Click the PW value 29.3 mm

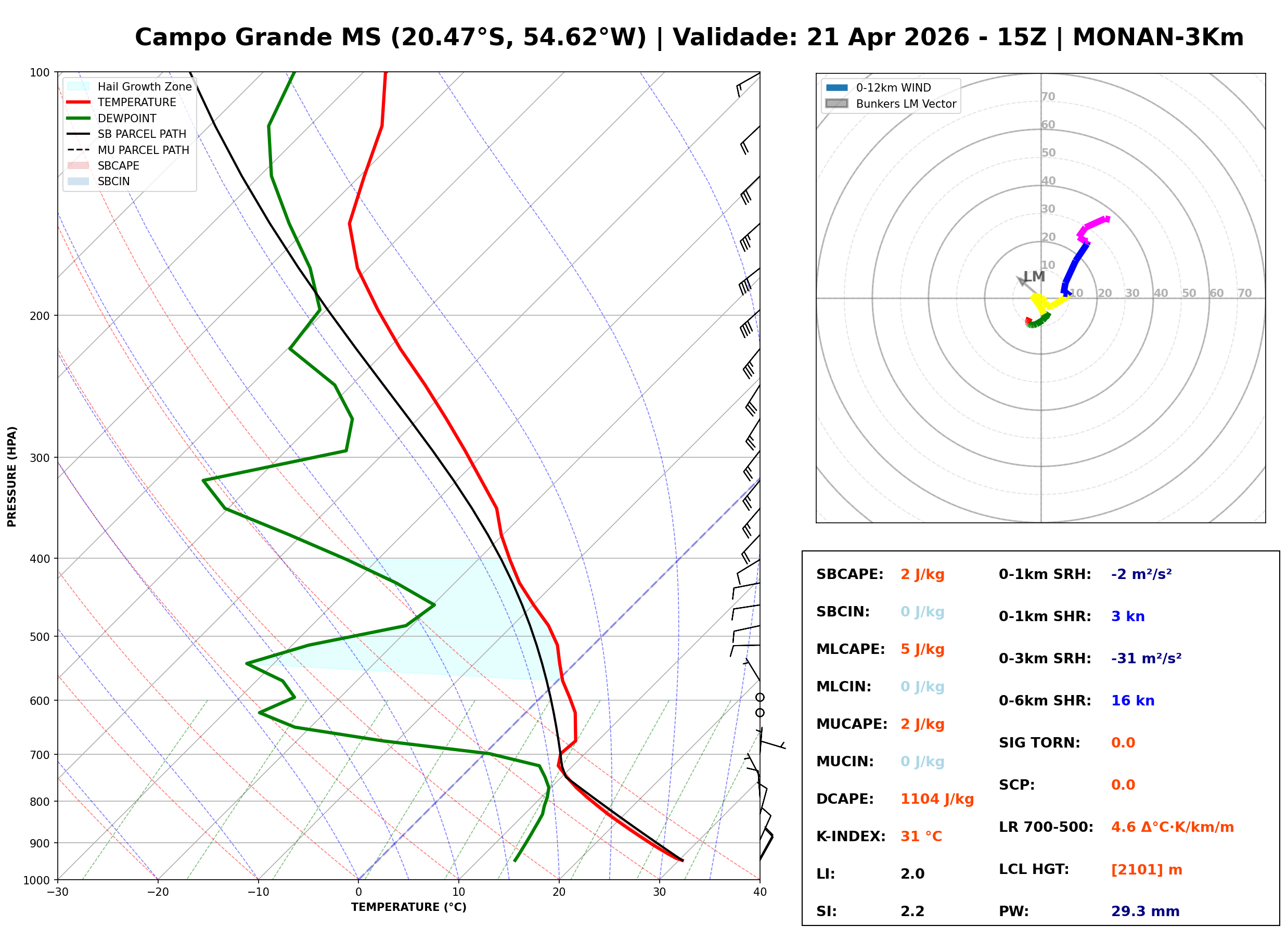pos(1146,911)
